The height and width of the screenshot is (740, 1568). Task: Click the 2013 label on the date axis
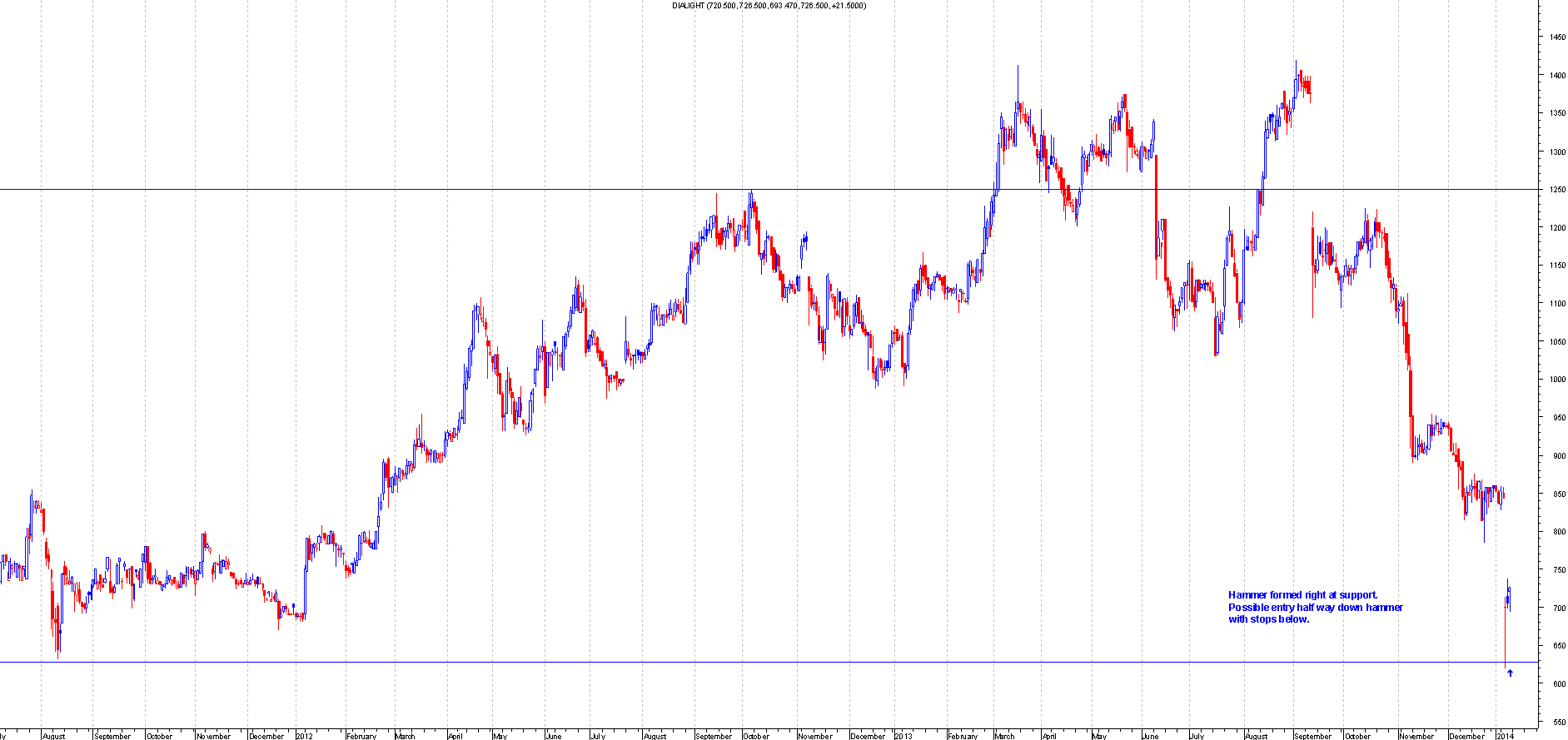pyautogui.click(x=903, y=736)
